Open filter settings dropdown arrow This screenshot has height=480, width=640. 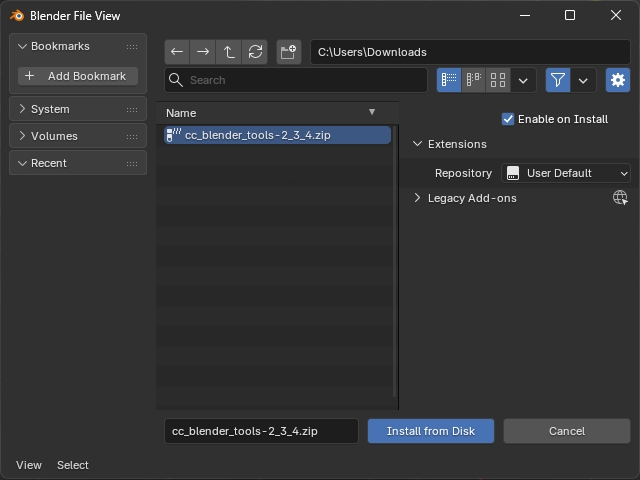point(583,80)
